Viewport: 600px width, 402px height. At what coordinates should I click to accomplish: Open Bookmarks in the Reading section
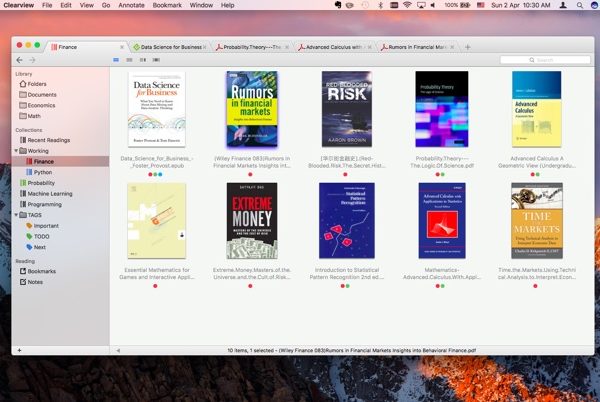41,271
